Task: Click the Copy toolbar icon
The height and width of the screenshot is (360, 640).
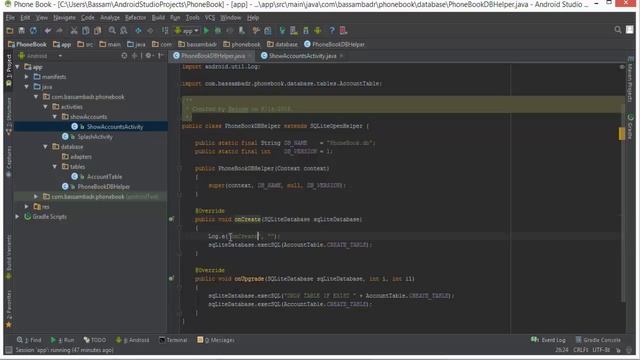Action: 85,31
